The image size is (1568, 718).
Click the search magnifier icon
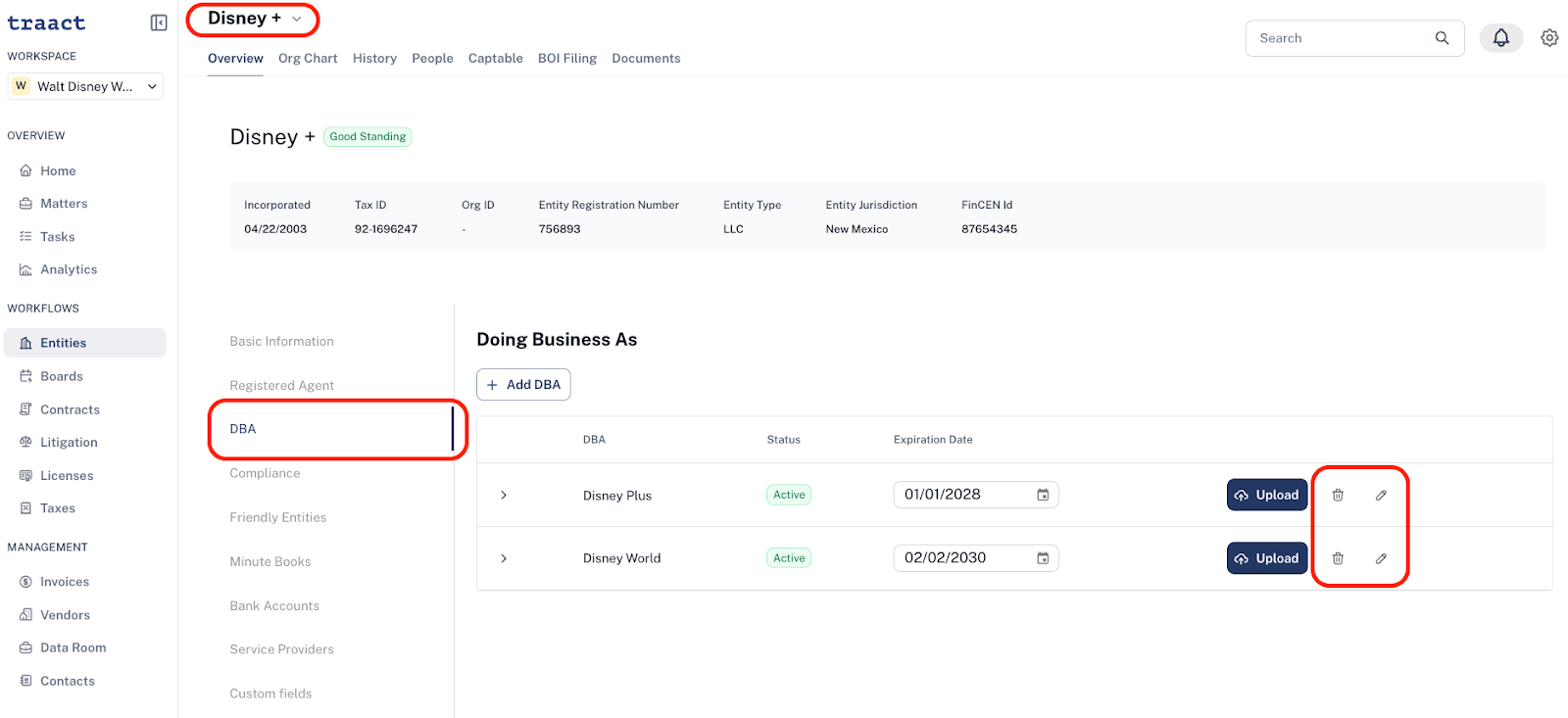(1442, 38)
